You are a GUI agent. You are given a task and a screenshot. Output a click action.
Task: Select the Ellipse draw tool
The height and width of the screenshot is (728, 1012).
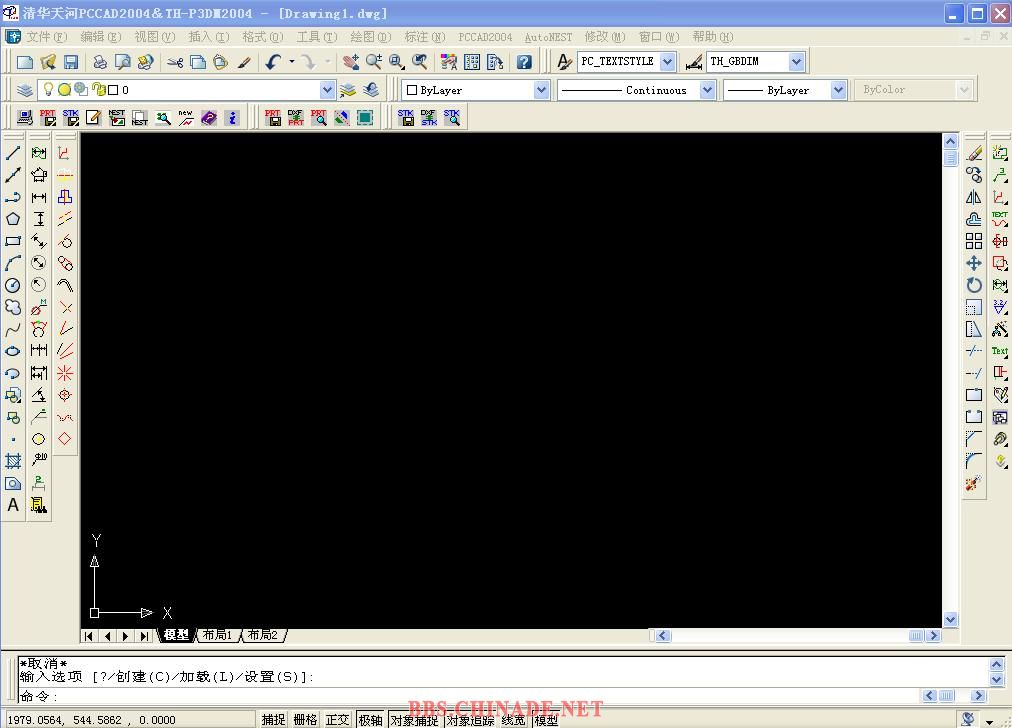tap(13, 351)
